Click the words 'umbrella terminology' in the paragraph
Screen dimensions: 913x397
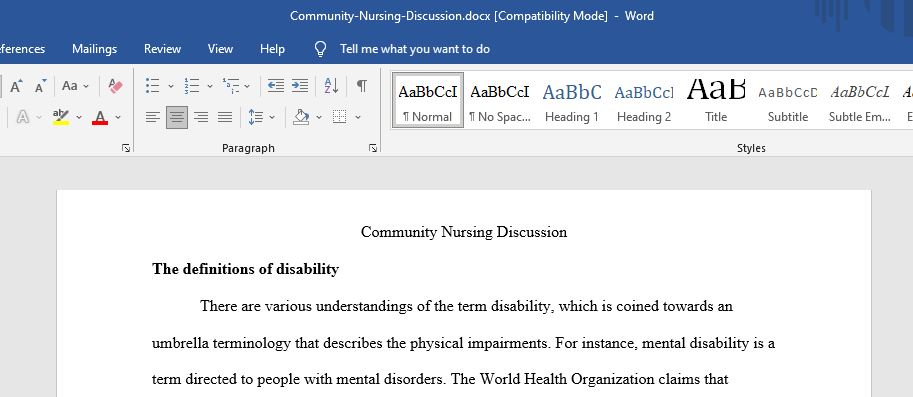pos(221,343)
